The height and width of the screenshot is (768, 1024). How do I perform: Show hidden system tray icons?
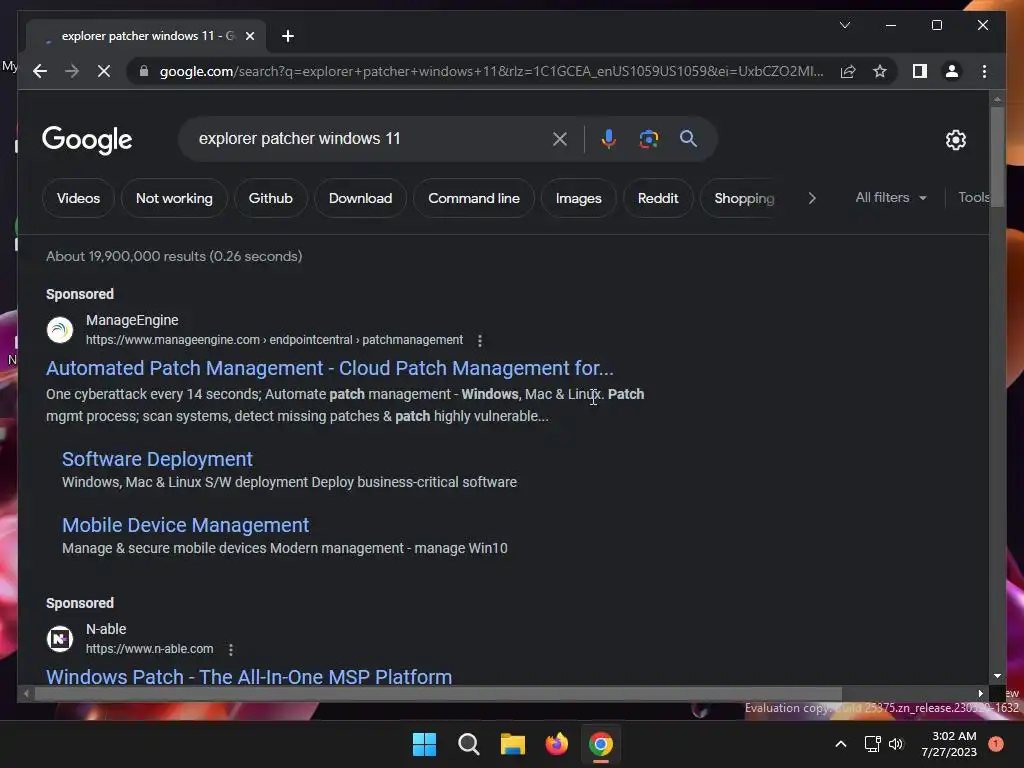click(x=841, y=744)
